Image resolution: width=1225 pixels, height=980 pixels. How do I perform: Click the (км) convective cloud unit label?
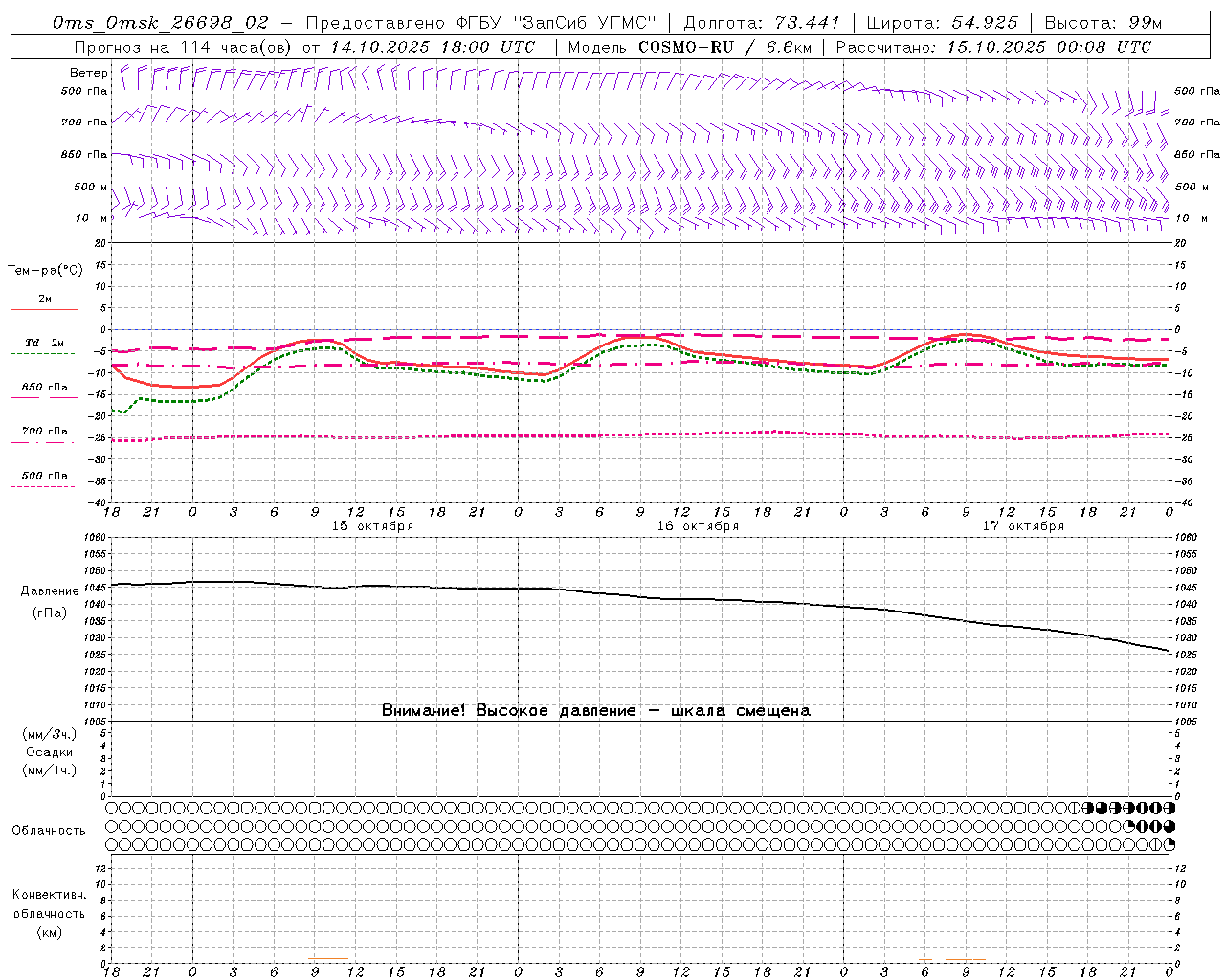click(50, 932)
